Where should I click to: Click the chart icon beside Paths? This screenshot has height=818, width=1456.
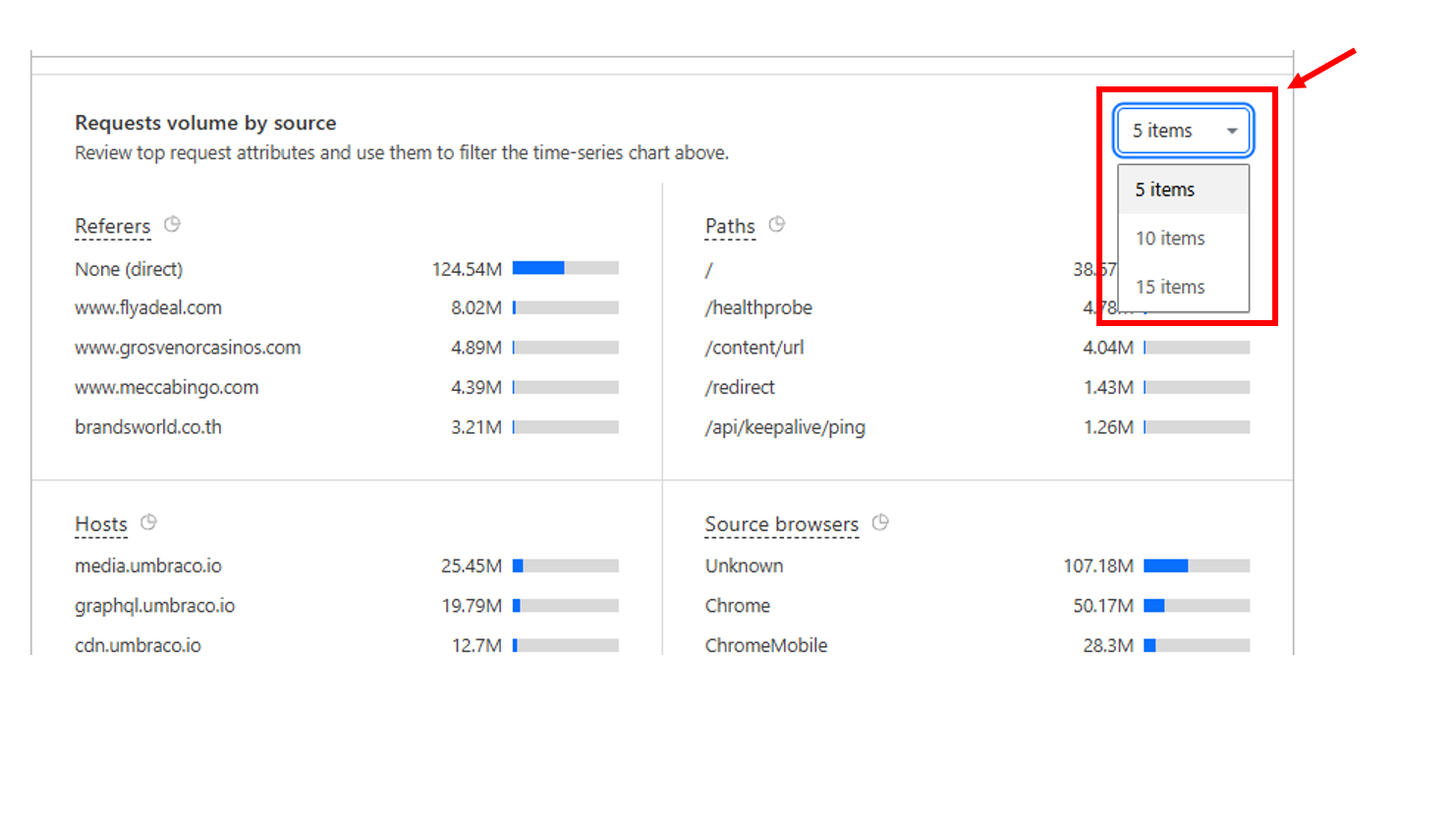776,225
